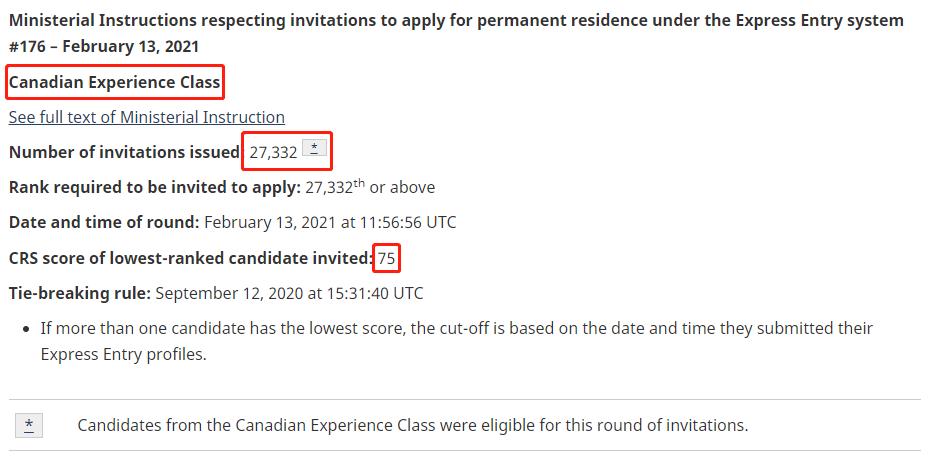The image size is (937, 459).
Task: Click the asterisk return link in the bottom footnote
Action: pyautogui.click(x=29, y=425)
